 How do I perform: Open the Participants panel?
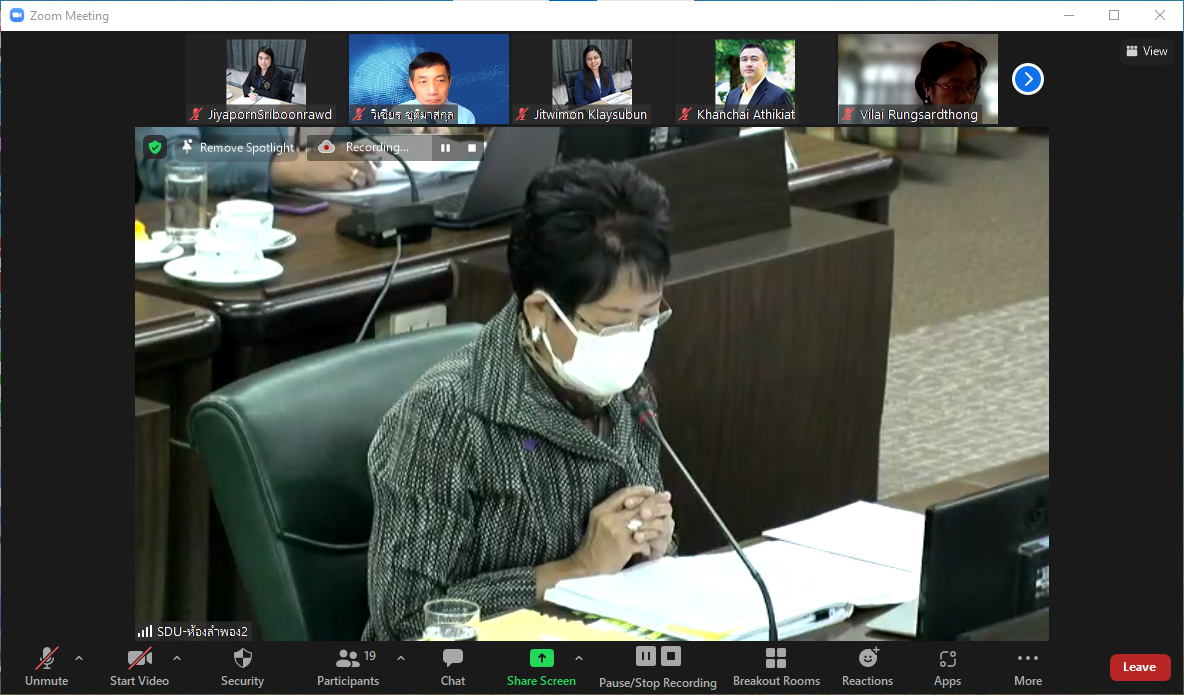pyautogui.click(x=348, y=668)
